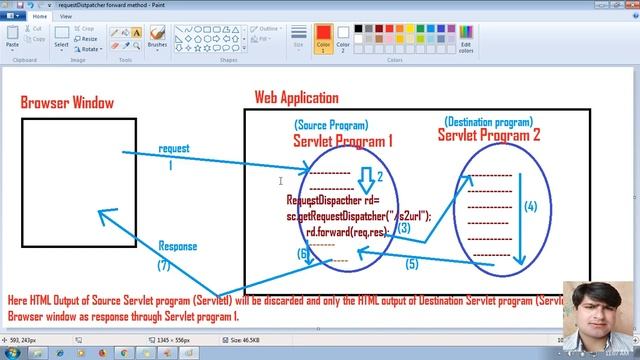Viewport: 640px width, 360px height.
Task: Choose the brown color swatch
Action: point(379,39)
